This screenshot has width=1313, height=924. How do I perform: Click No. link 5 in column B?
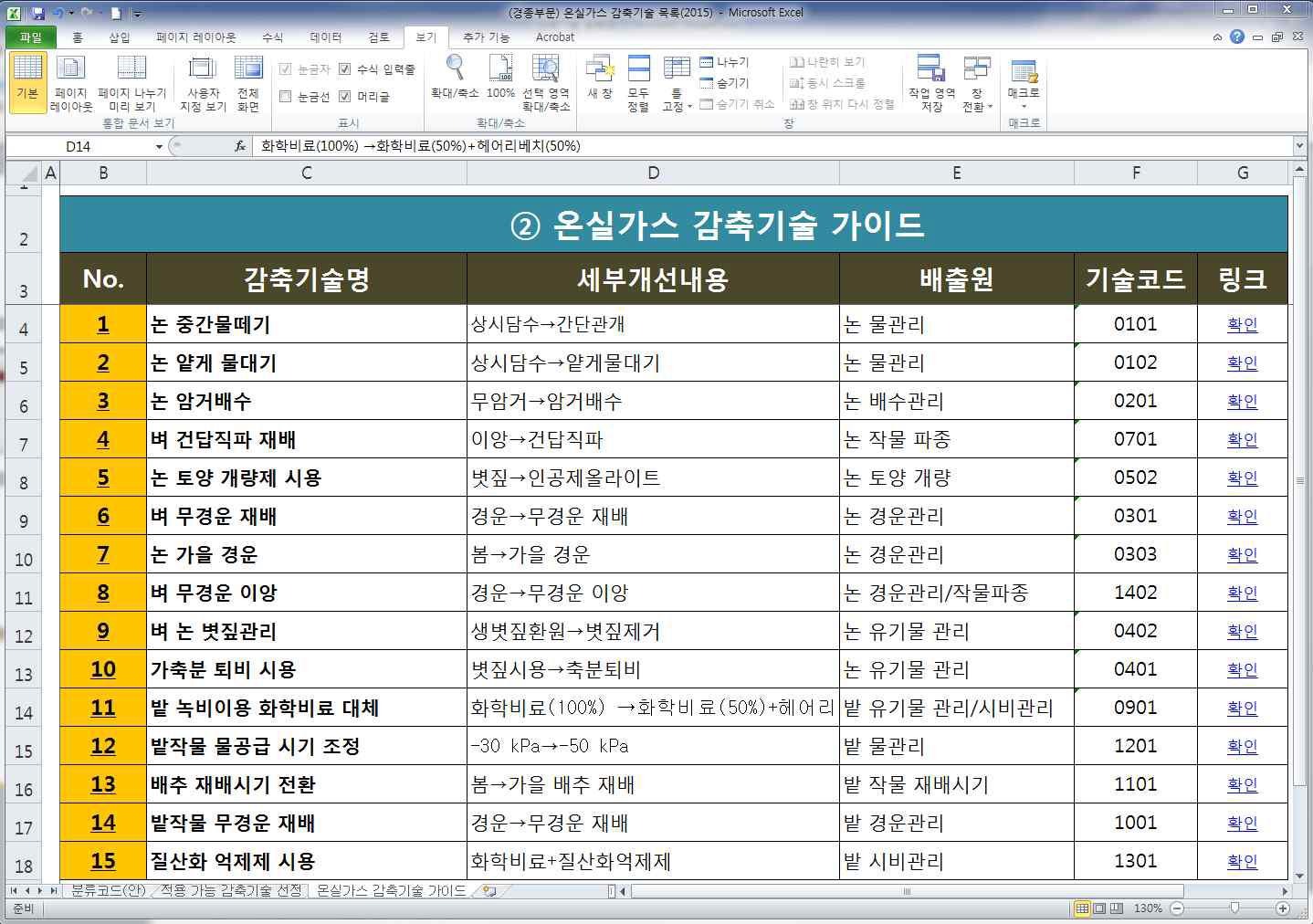click(x=103, y=478)
